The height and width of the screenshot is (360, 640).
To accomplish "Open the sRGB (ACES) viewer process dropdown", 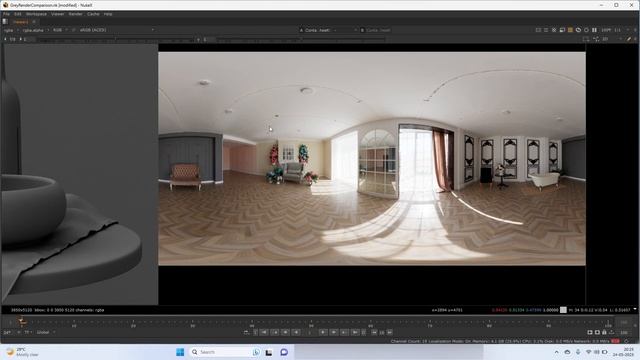I will (x=116, y=30).
